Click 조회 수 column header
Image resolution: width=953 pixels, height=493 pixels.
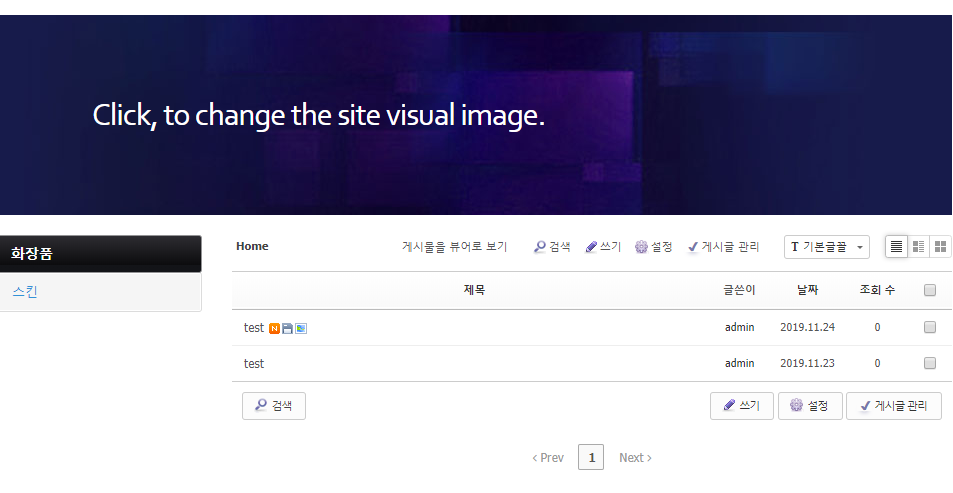coord(877,290)
